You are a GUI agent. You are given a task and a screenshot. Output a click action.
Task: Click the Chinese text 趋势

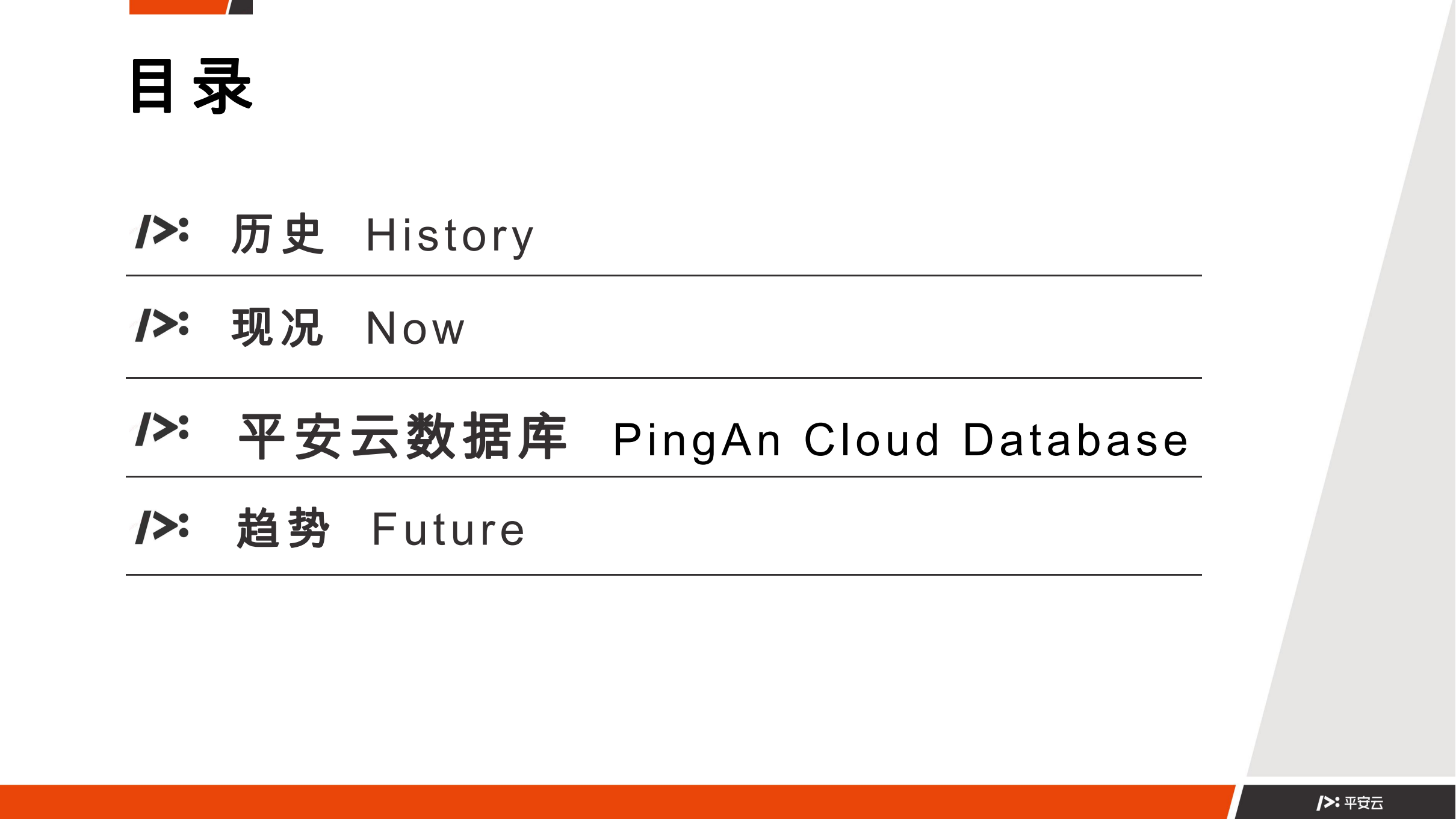[x=283, y=528]
